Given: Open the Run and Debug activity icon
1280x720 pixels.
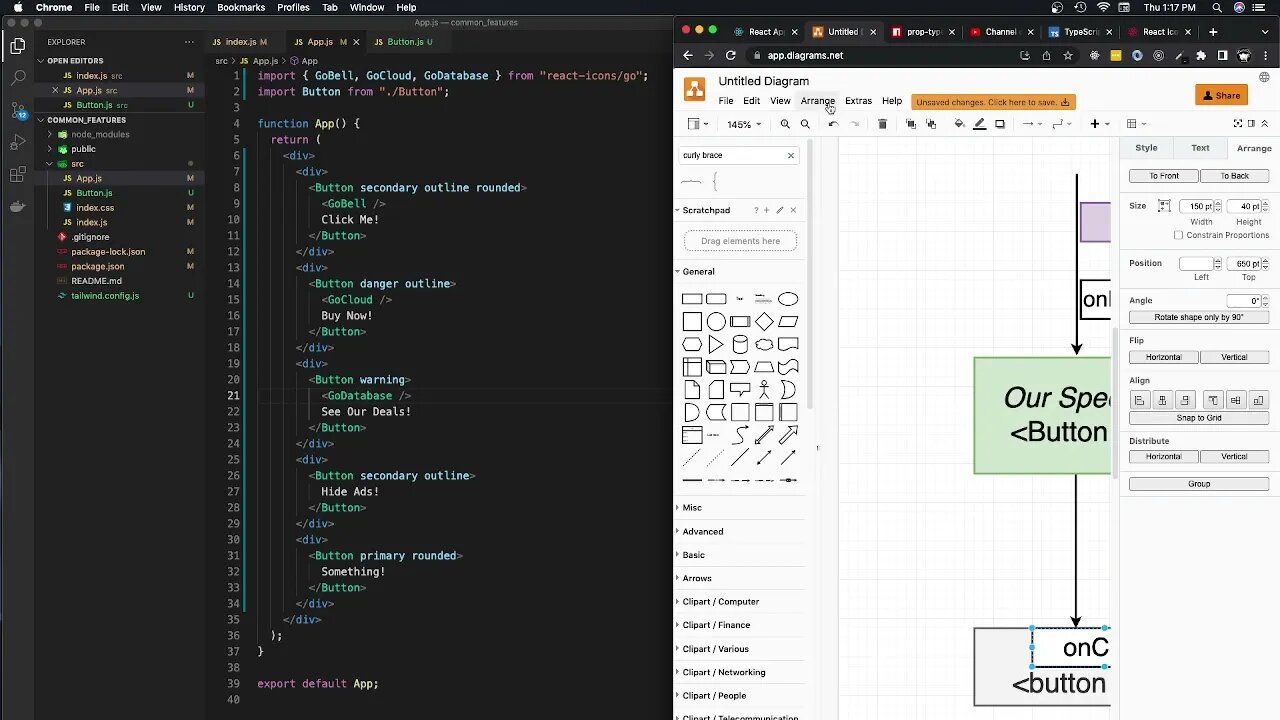Looking at the screenshot, I should (x=17, y=142).
